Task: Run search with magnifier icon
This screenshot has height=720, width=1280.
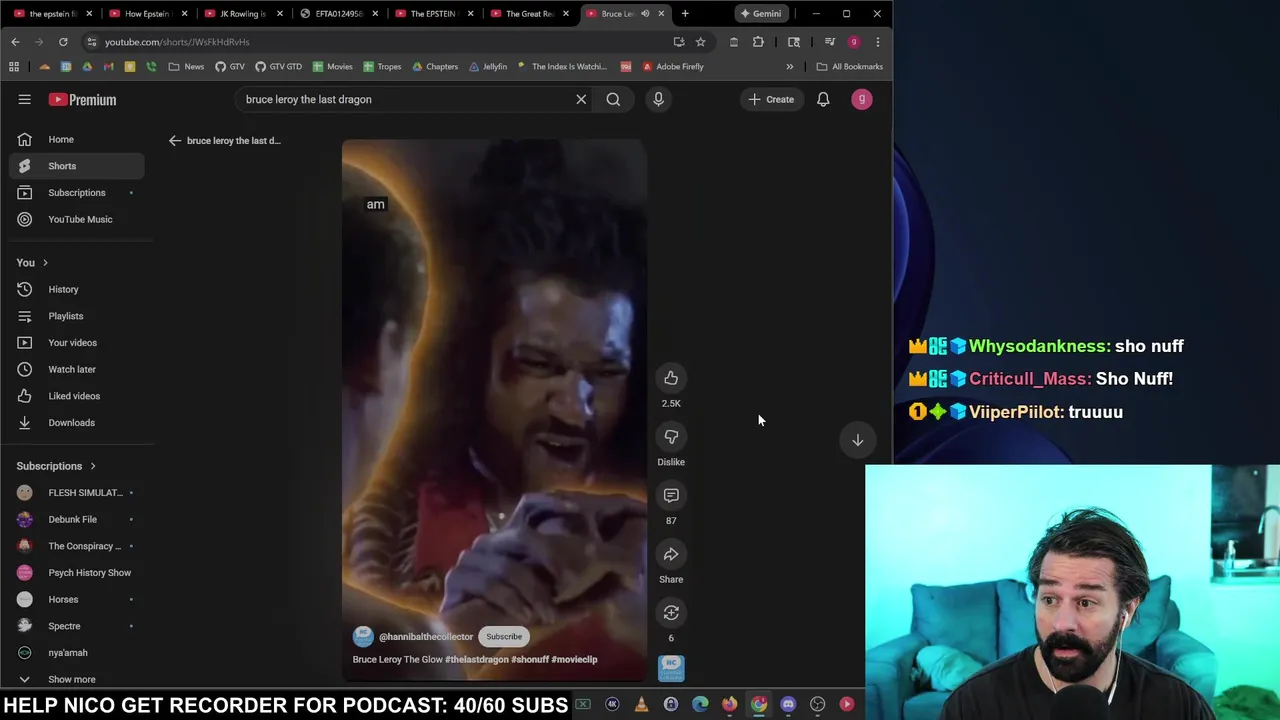Action: [613, 99]
